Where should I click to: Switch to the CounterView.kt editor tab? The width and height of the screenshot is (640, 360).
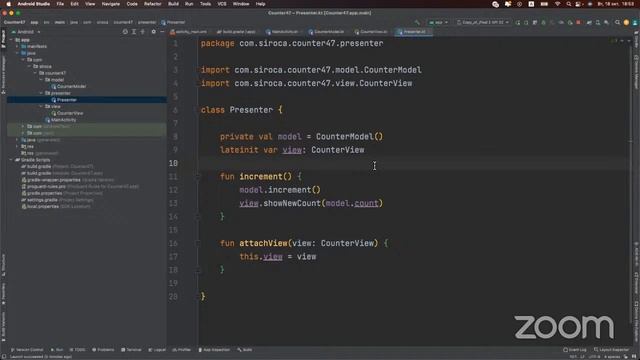coord(371,32)
